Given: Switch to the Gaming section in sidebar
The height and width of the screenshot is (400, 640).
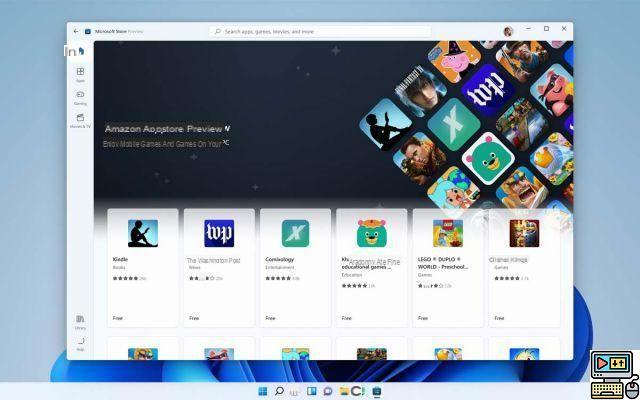Looking at the screenshot, I should click(x=80, y=98).
